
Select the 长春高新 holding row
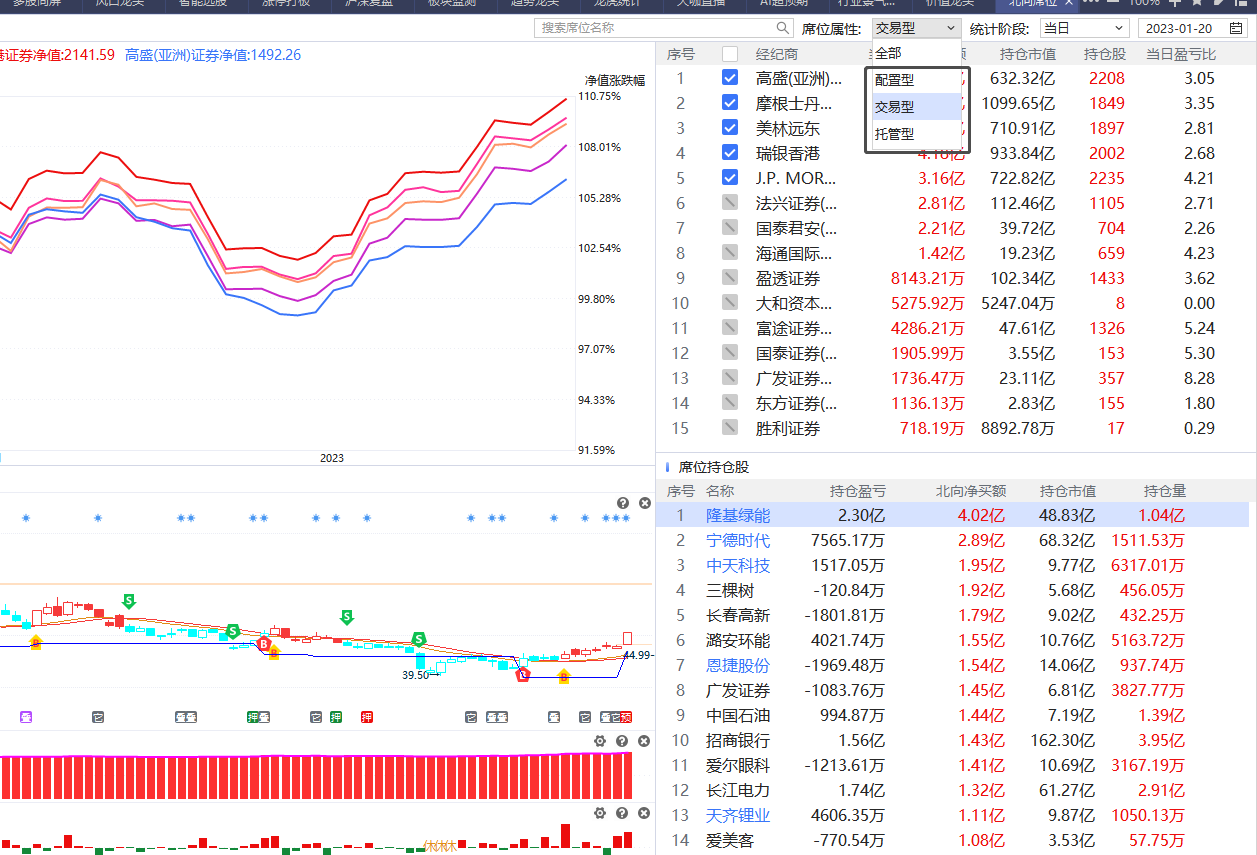(x=952, y=615)
